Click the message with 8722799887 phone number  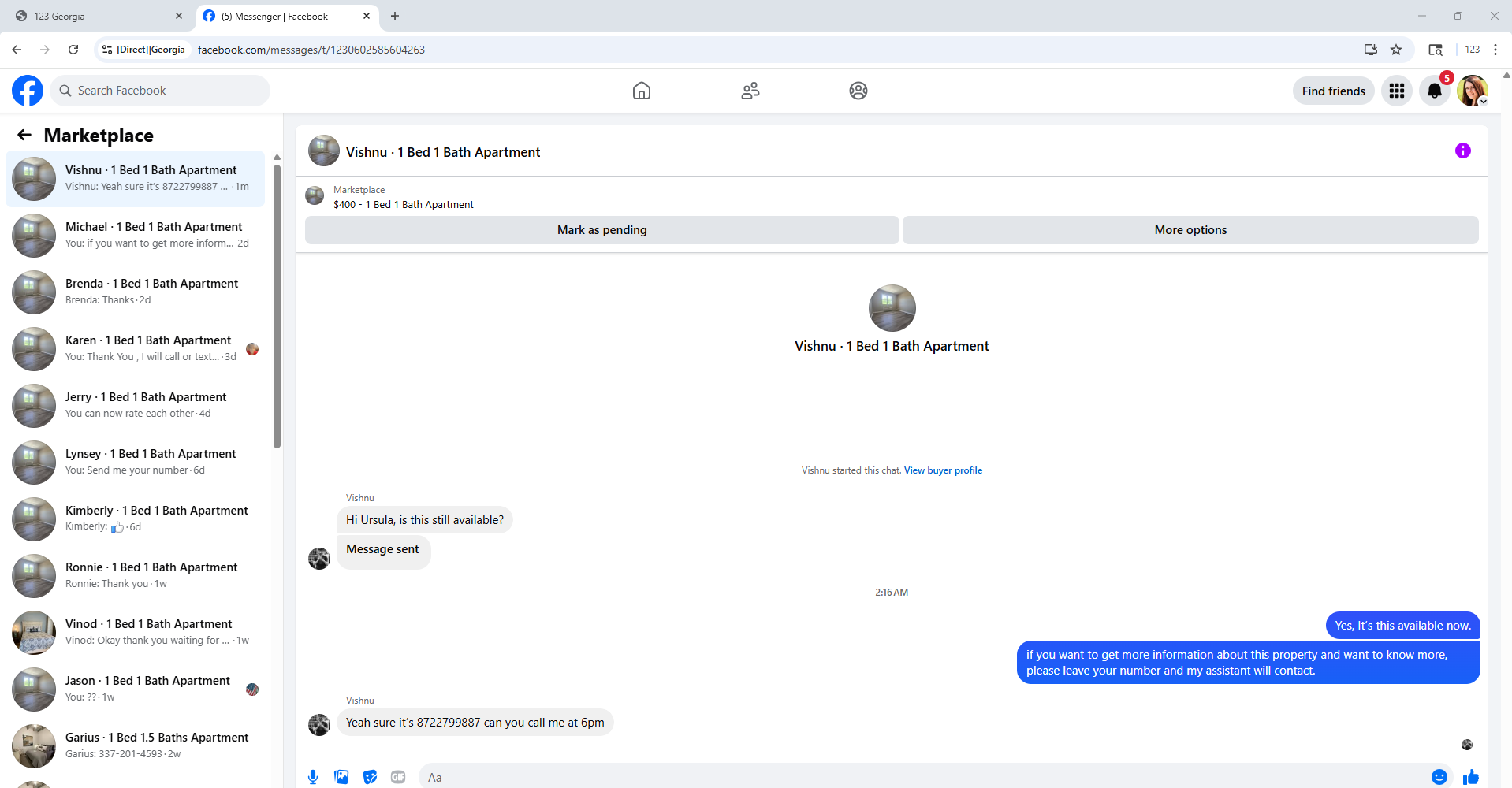(x=475, y=723)
